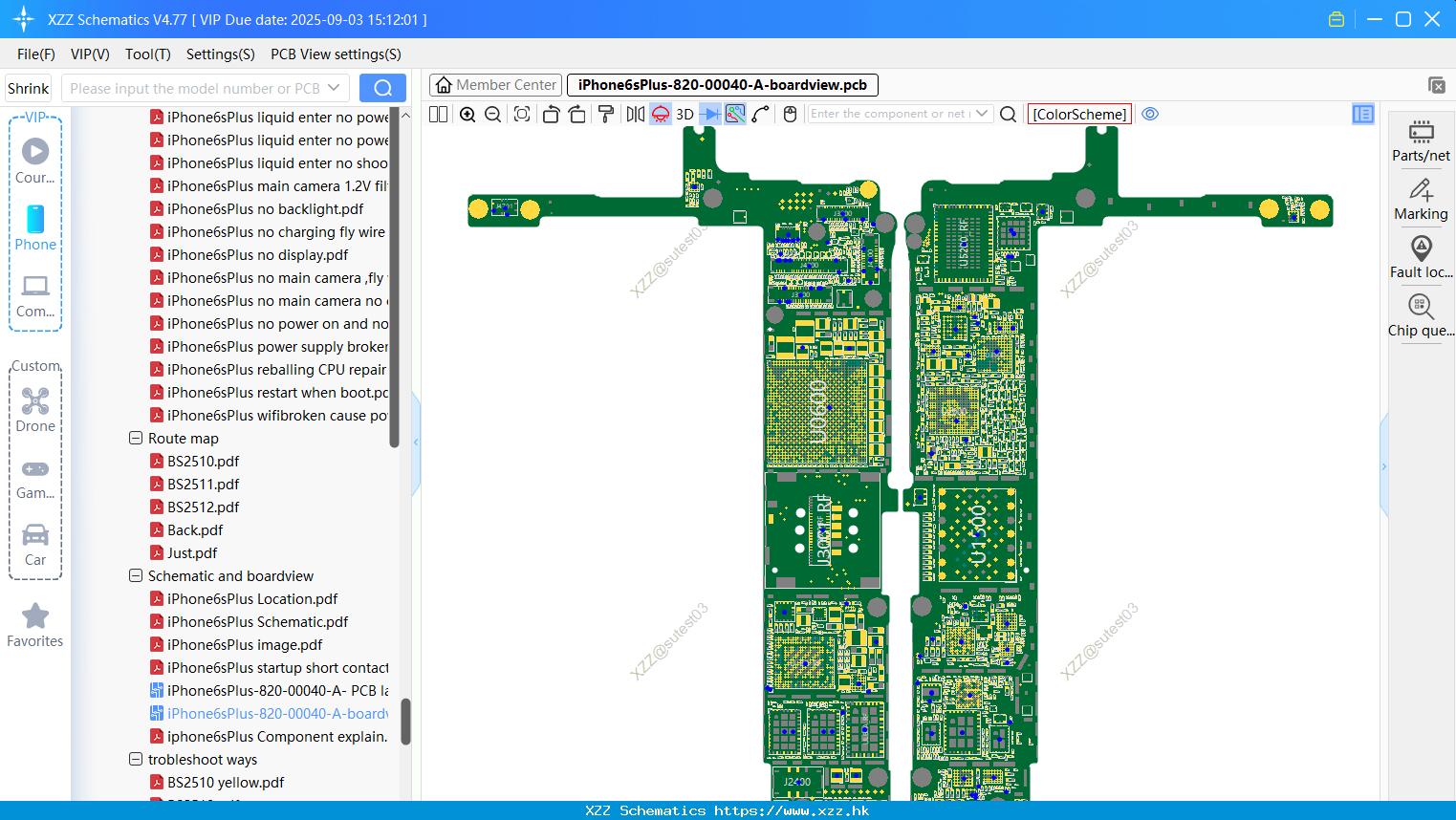Toggle the red dome highlight tool
1456x820 pixels.
click(661, 114)
